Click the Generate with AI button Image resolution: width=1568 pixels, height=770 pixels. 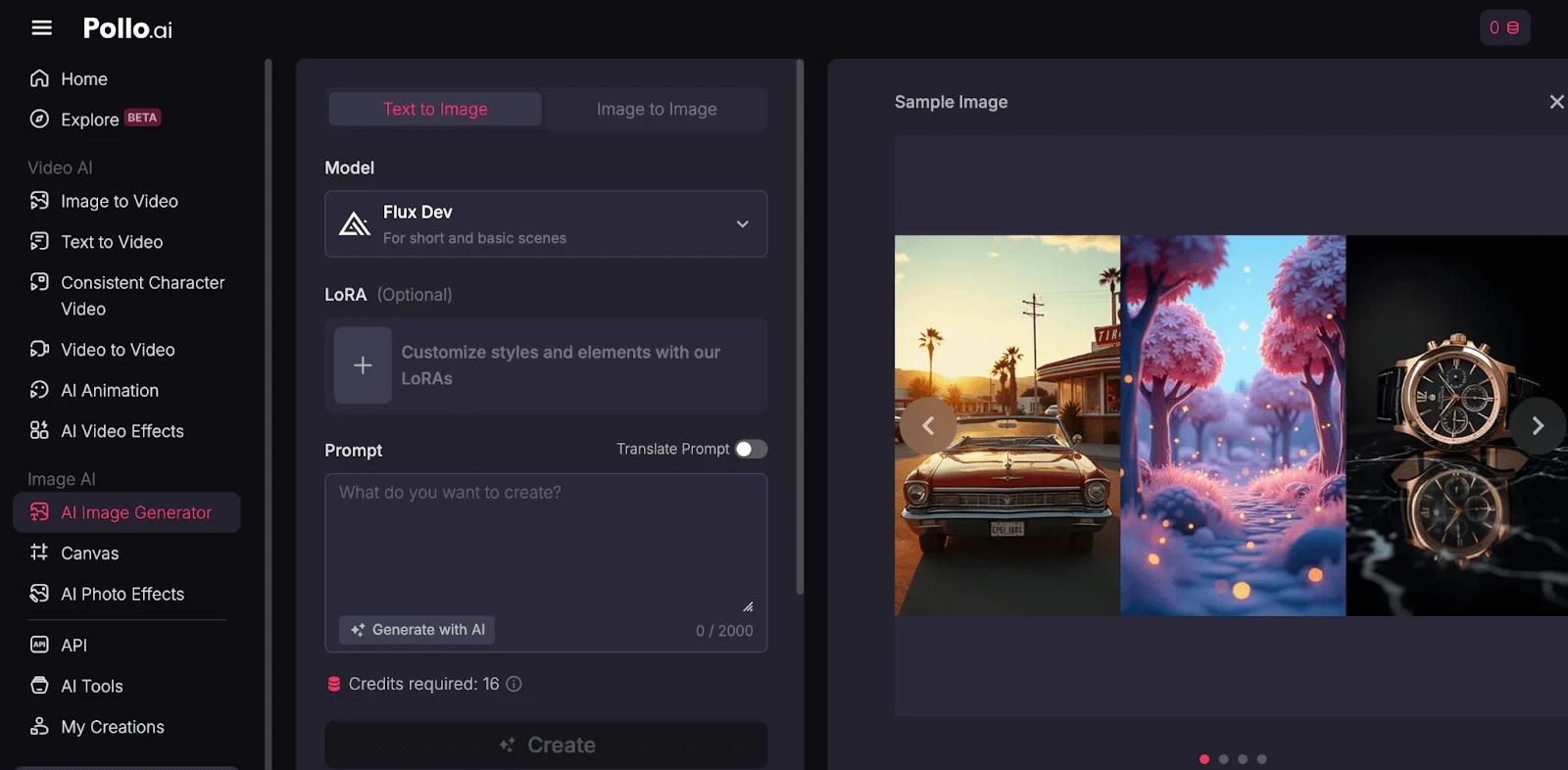coord(417,630)
